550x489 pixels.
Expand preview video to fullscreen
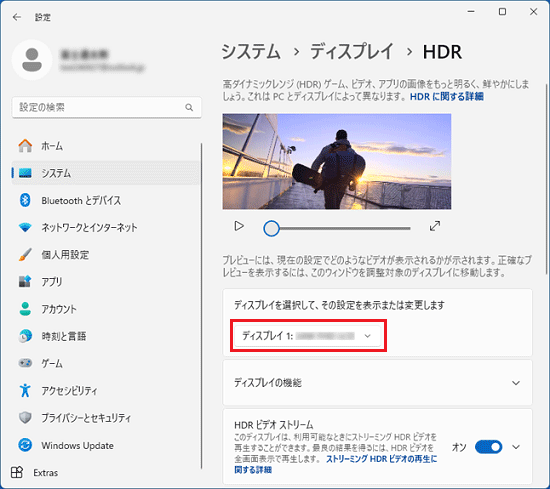tap(435, 226)
